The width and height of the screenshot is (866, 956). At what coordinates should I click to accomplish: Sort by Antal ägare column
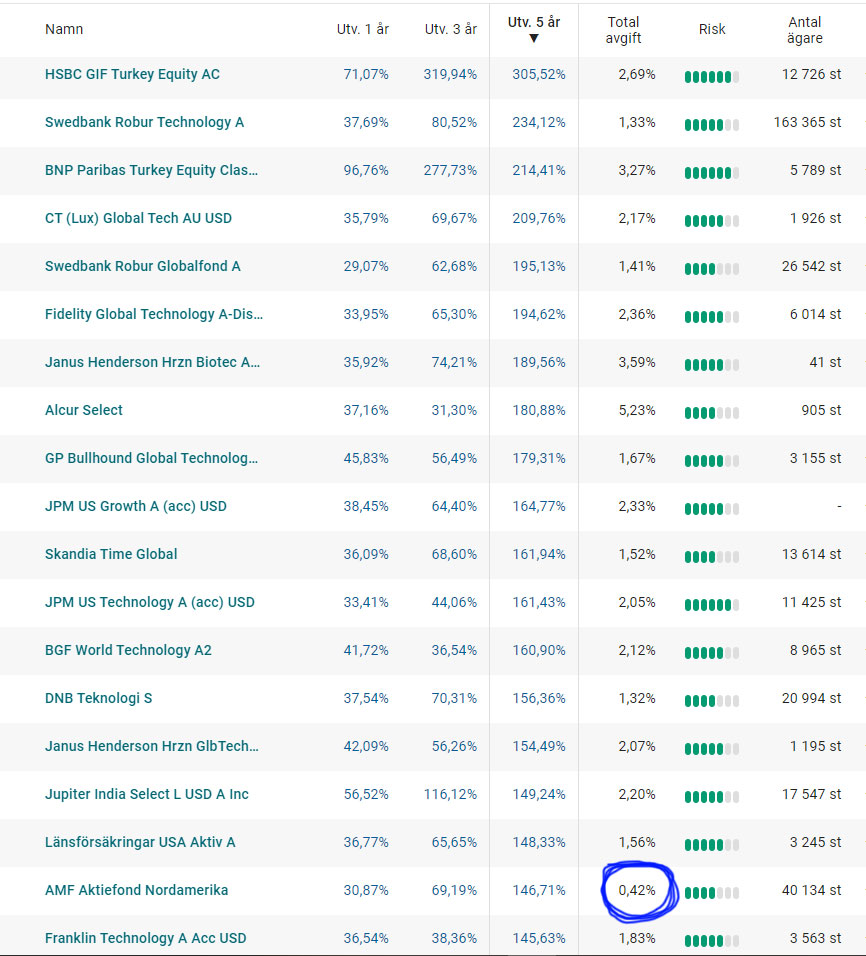point(804,30)
